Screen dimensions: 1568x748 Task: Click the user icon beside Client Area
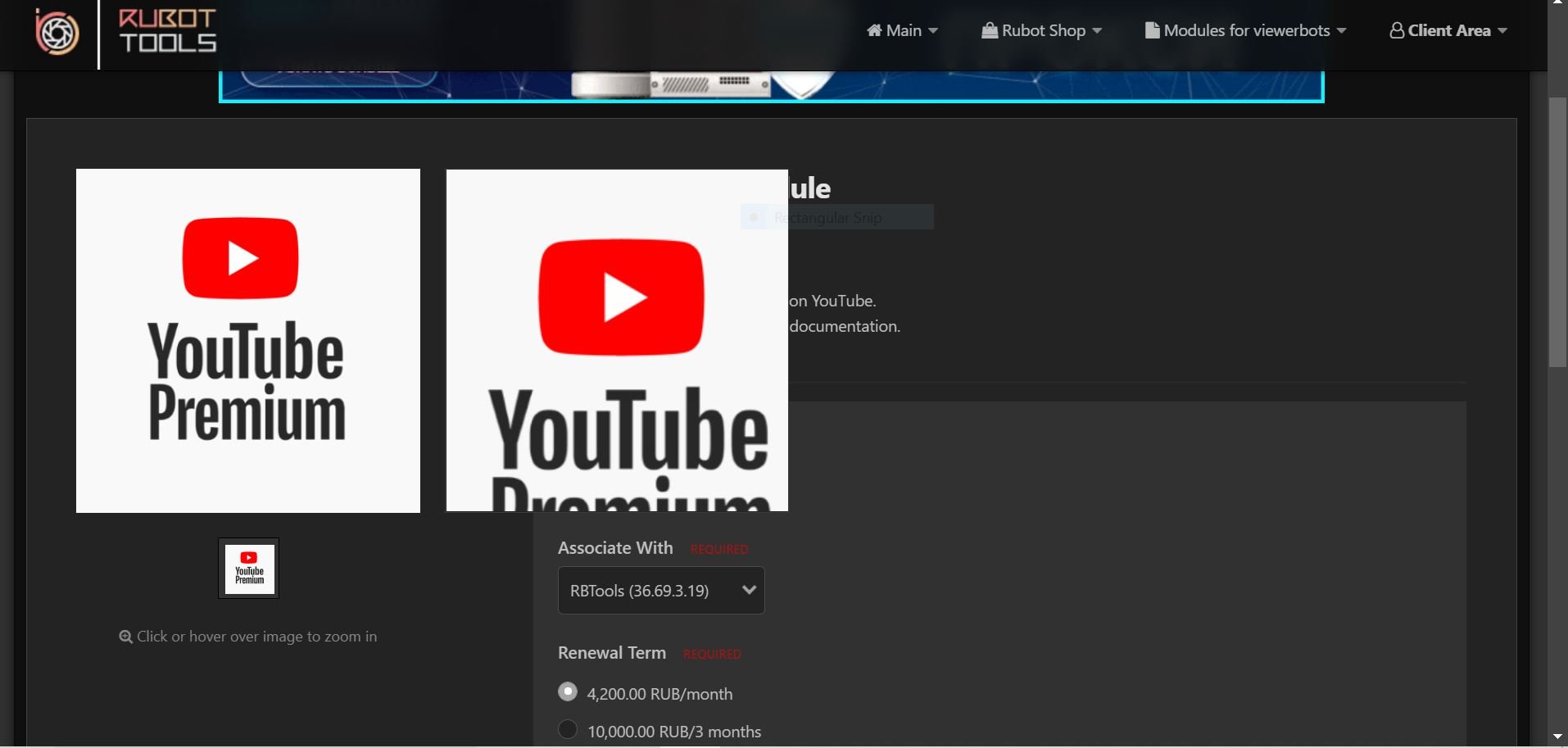pos(1396,30)
